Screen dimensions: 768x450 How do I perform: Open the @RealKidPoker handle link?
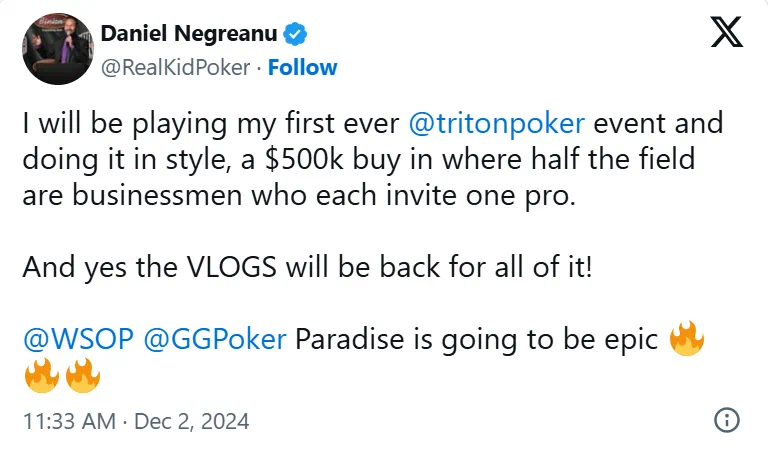[176, 68]
